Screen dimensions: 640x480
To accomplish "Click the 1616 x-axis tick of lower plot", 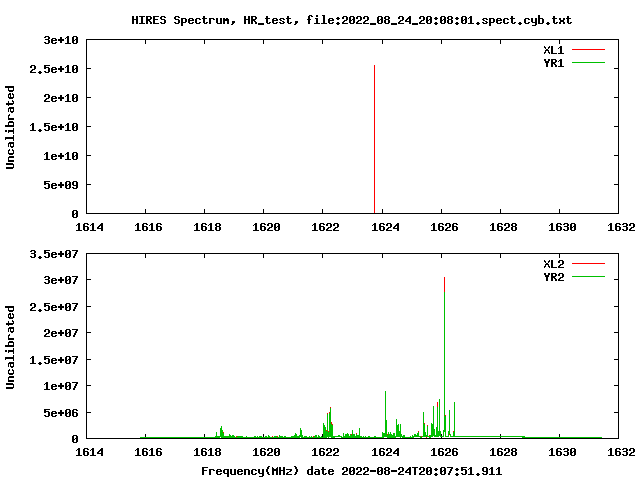I will click(x=148, y=452).
